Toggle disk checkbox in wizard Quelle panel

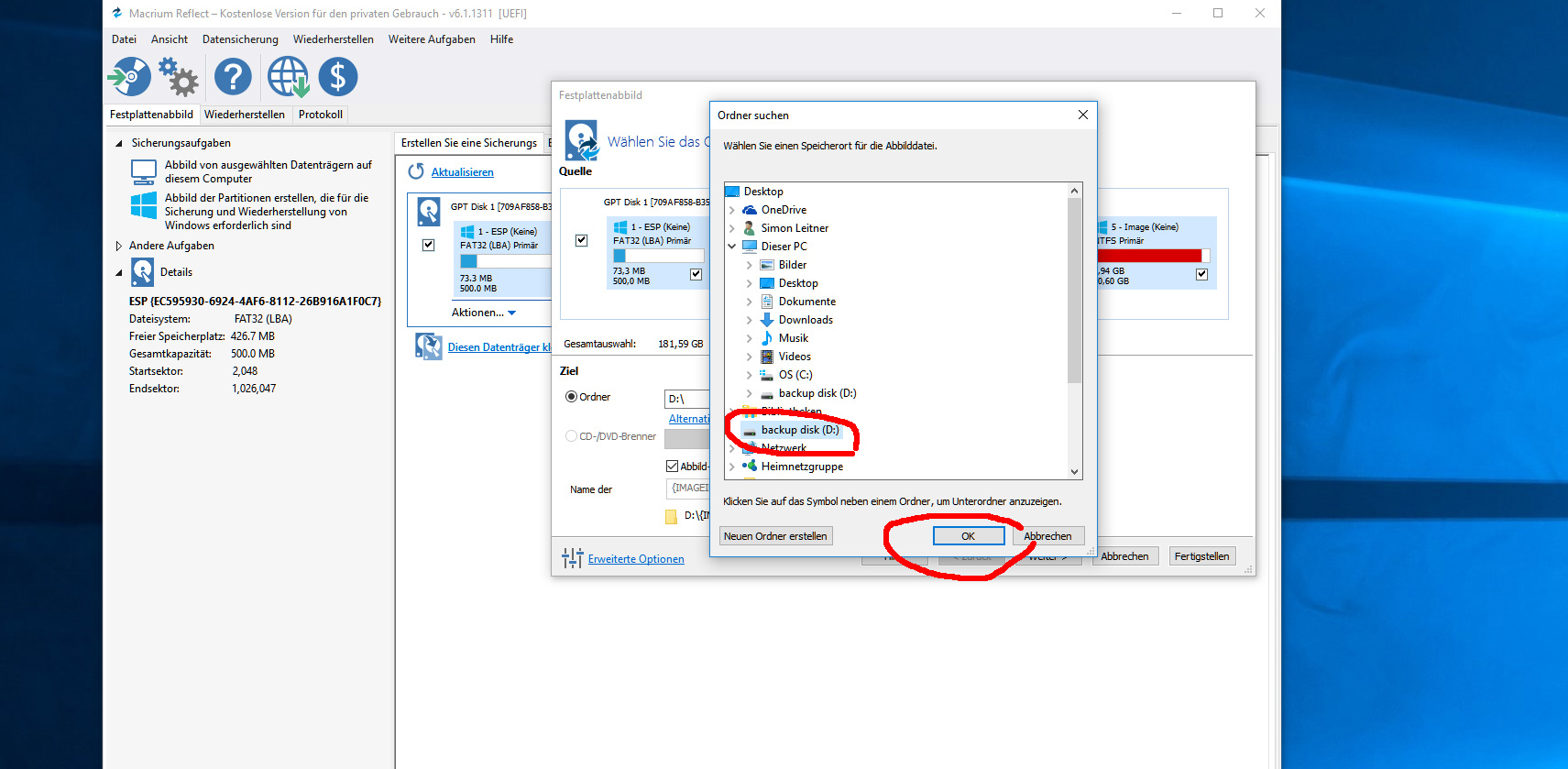coord(581,240)
